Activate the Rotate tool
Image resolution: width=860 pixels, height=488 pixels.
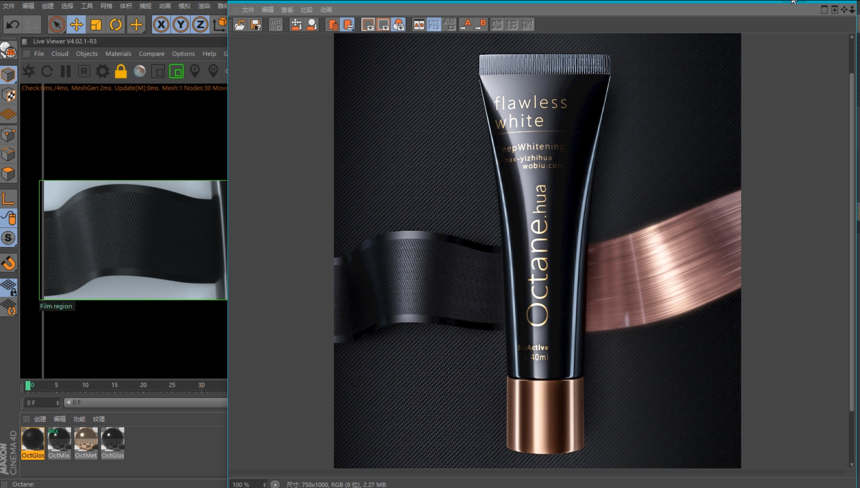point(116,24)
